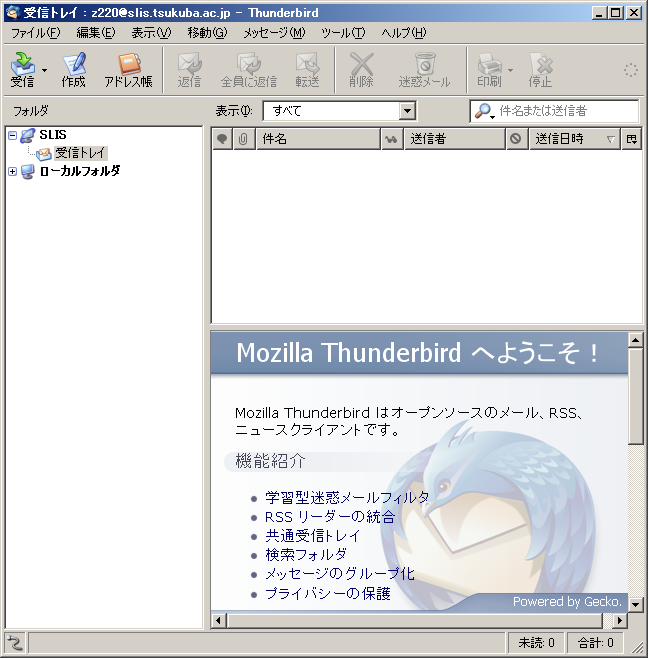Sort by thread column icon

(x=222, y=139)
